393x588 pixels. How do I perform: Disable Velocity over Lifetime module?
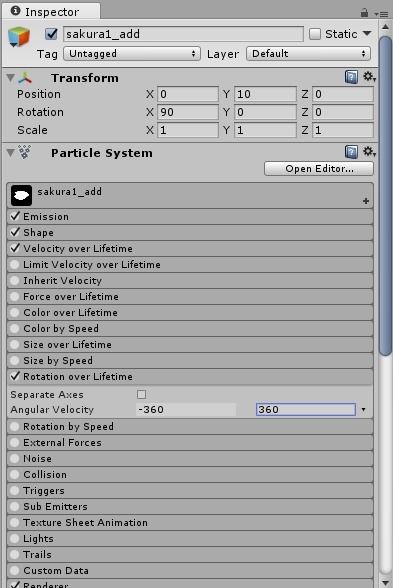(x=15, y=248)
